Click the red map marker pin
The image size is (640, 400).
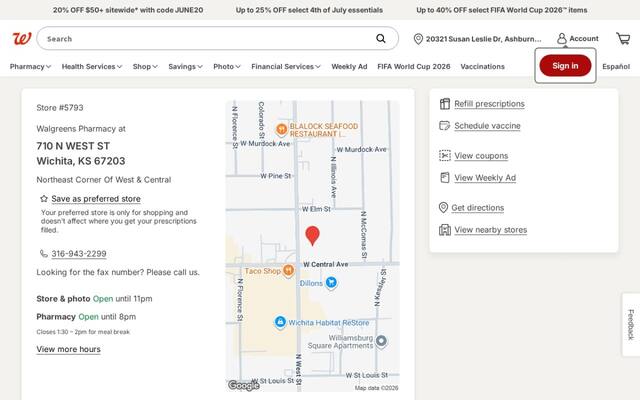point(312,236)
